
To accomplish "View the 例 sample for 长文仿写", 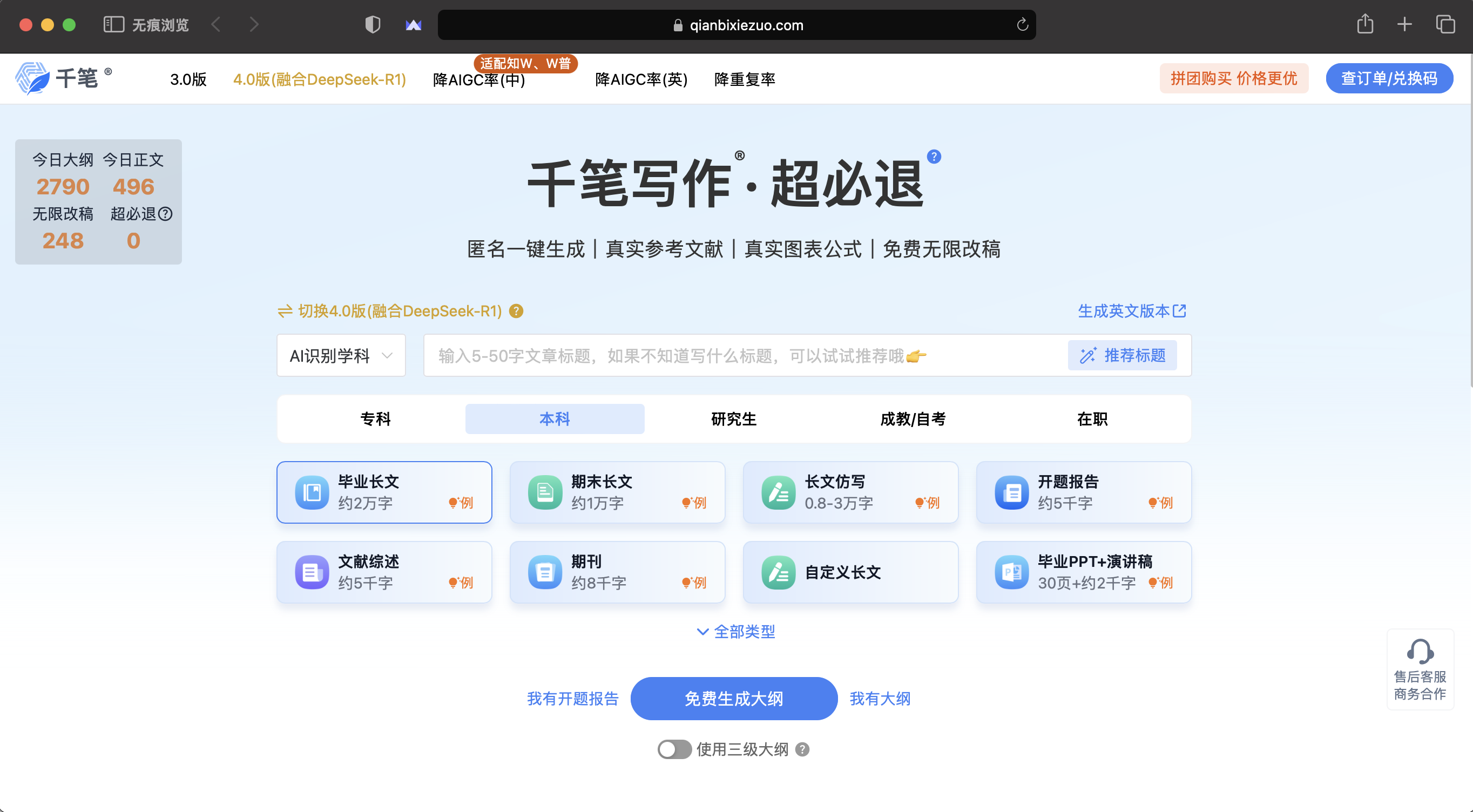I will coord(928,503).
